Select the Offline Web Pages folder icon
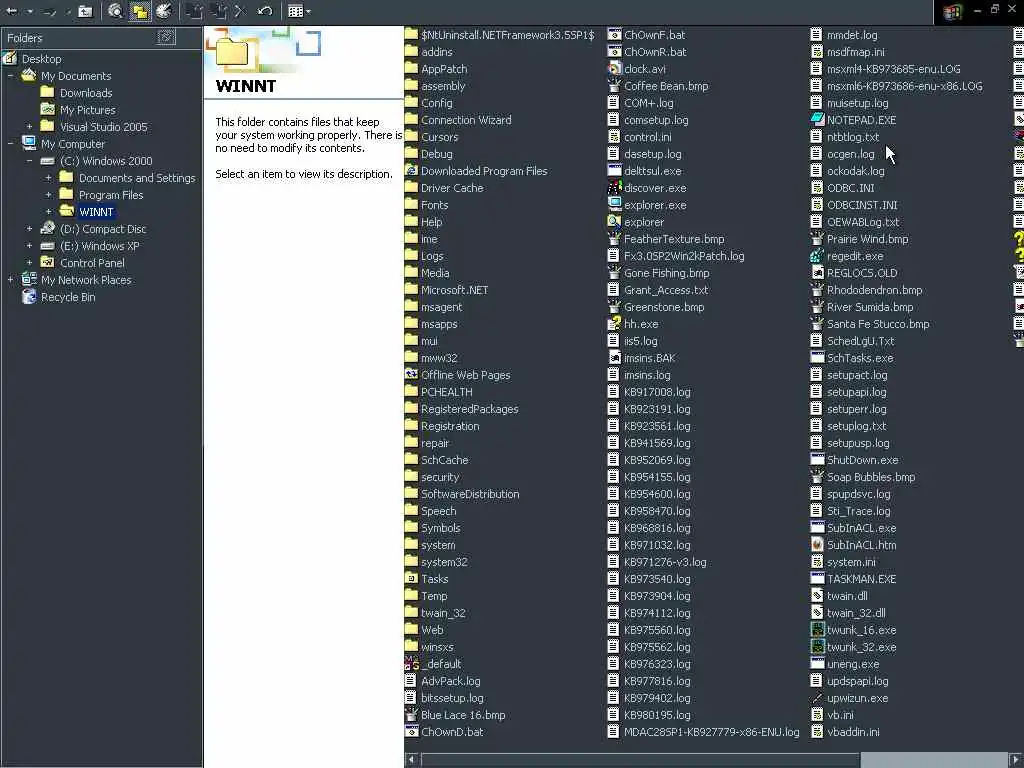This screenshot has height=768, width=1024. pyautogui.click(x=411, y=374)
